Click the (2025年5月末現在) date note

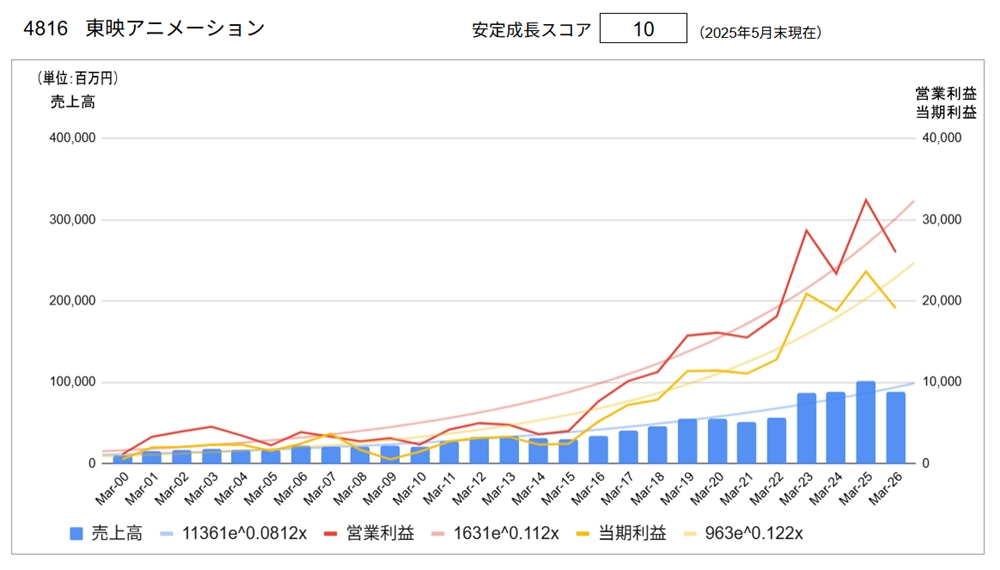760,33
